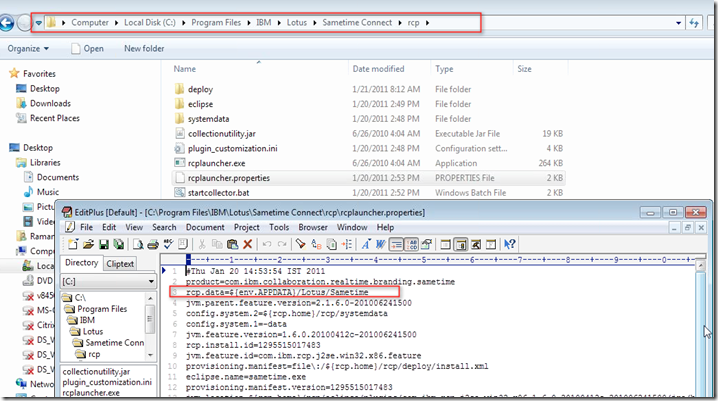Click the Name column header
Image resolution: width=718 pixels, height=401 pixels.
[x=183, y=69]
